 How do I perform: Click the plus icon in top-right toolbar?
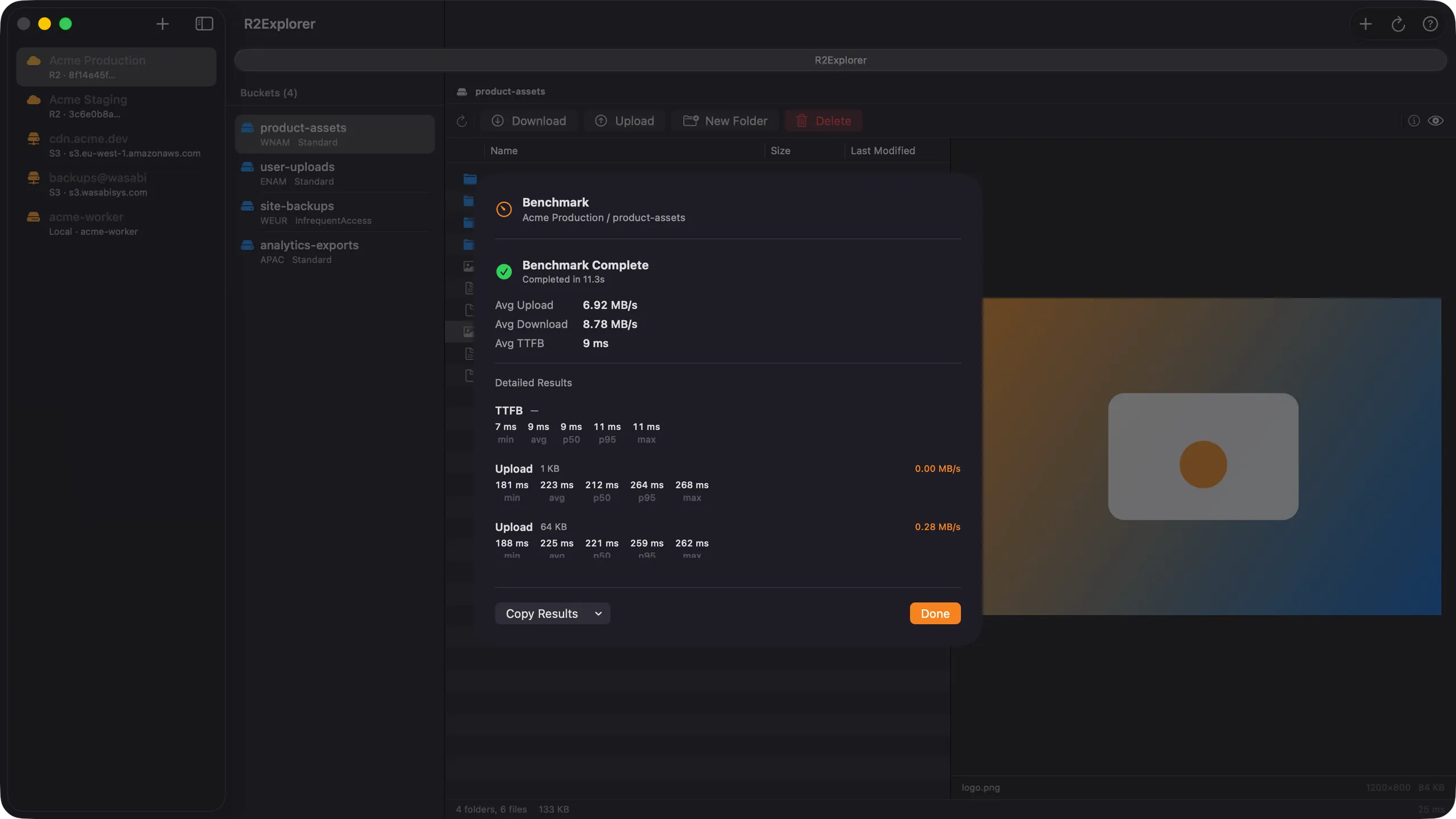1366,24
